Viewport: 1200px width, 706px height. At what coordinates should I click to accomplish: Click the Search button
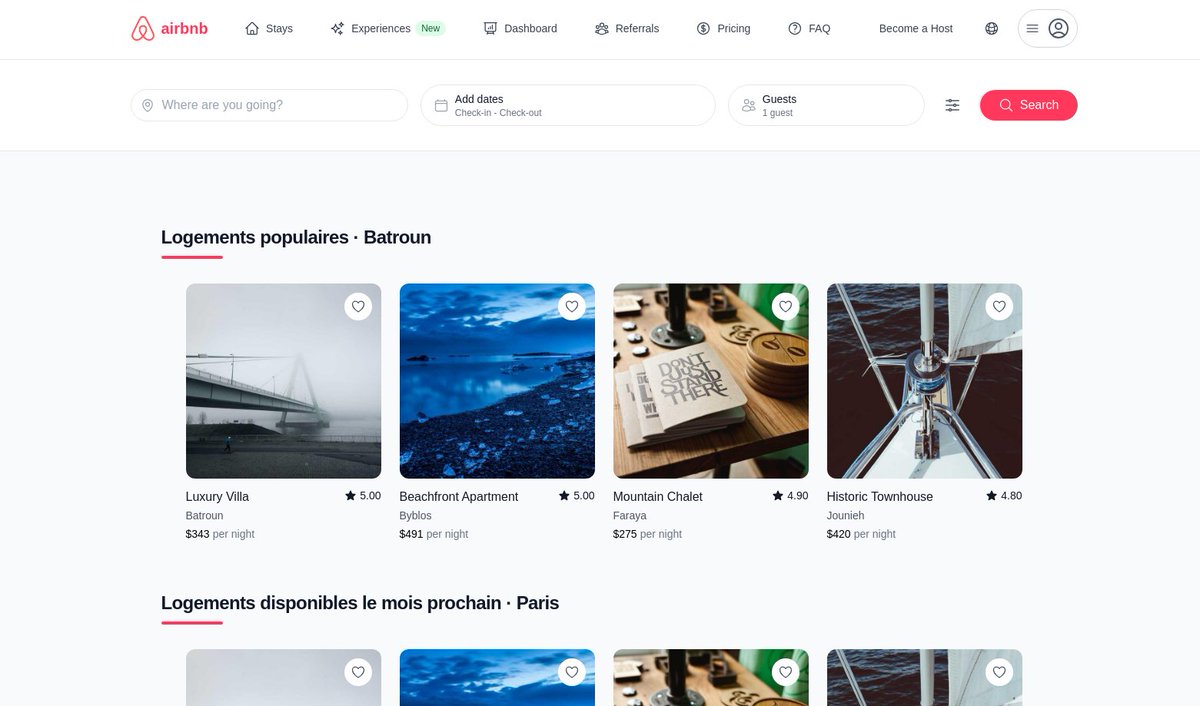(1028, 105)
